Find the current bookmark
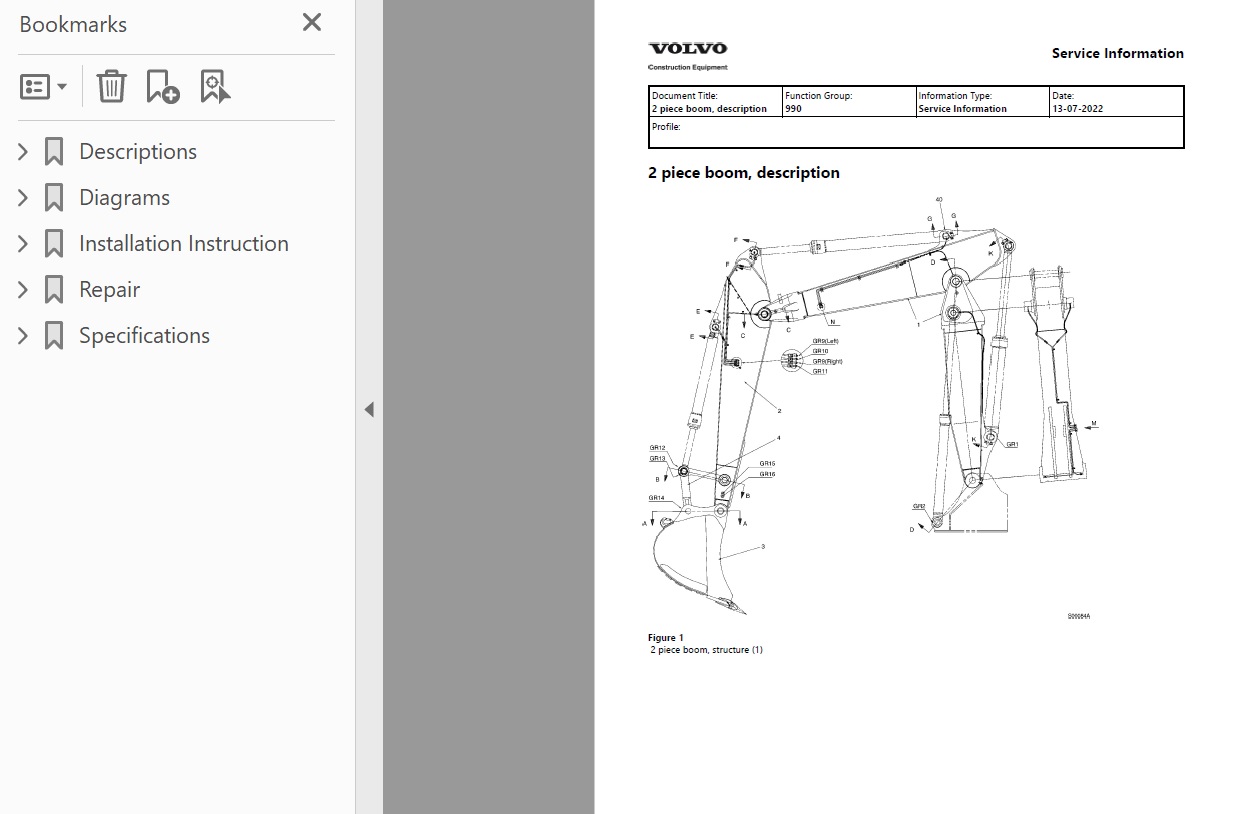This screenshot has width=1235, height=814. (214, 87)
